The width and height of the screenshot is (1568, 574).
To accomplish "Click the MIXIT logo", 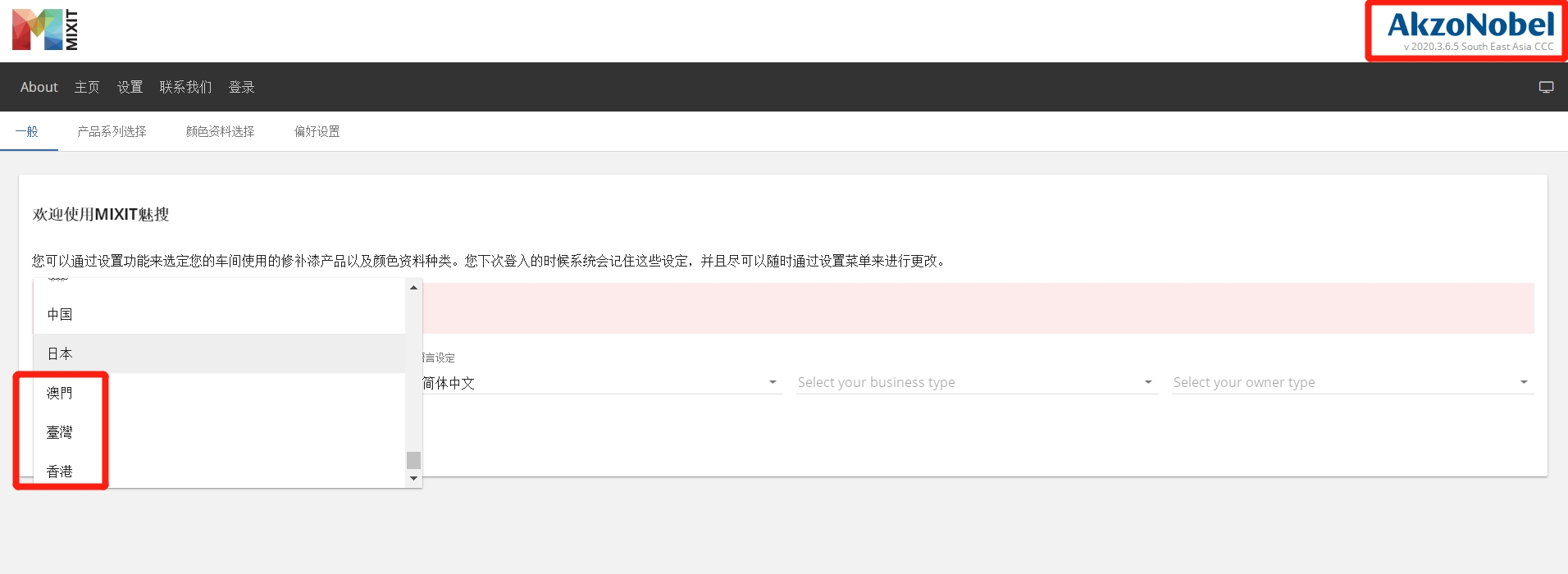I will (x=45, y=30).
